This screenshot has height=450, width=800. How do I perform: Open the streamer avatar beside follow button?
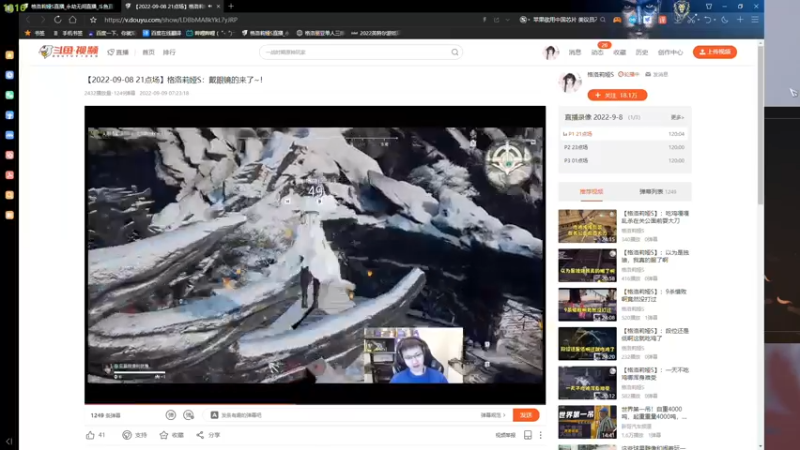point(570,82)
